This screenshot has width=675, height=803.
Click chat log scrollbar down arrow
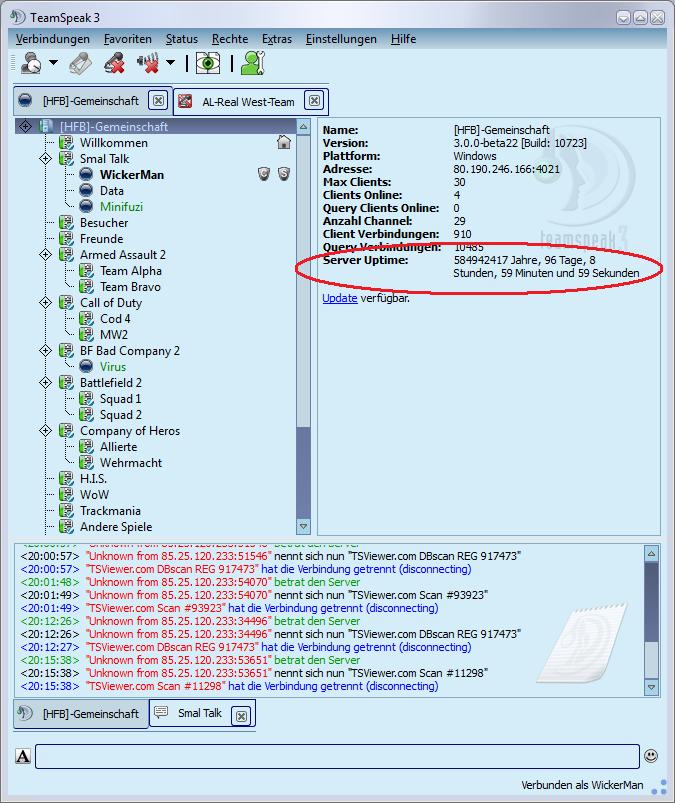[651, 687]
